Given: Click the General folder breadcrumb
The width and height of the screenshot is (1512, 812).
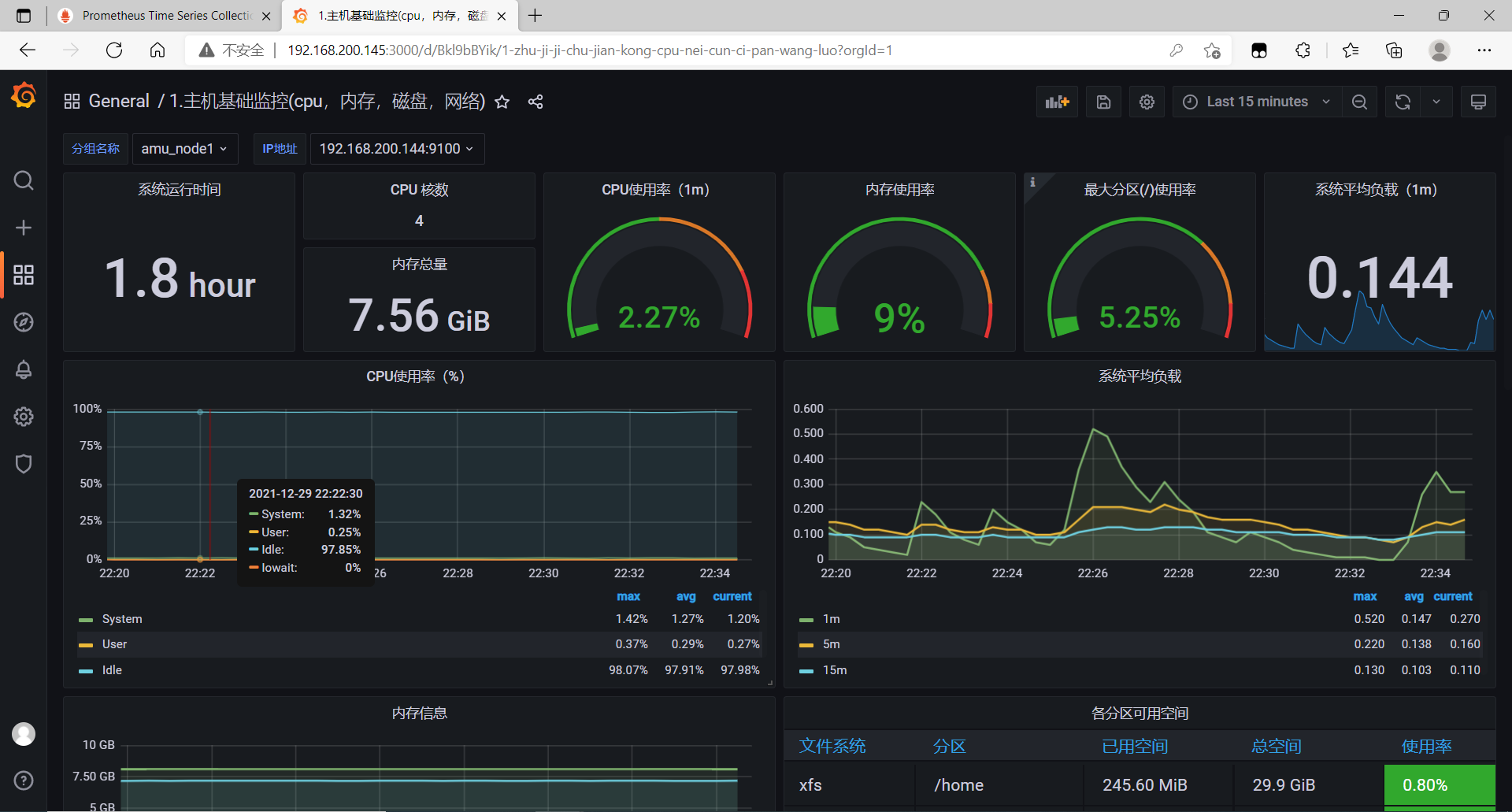Looking at the screenshot, I should click(x=119, y=102).
